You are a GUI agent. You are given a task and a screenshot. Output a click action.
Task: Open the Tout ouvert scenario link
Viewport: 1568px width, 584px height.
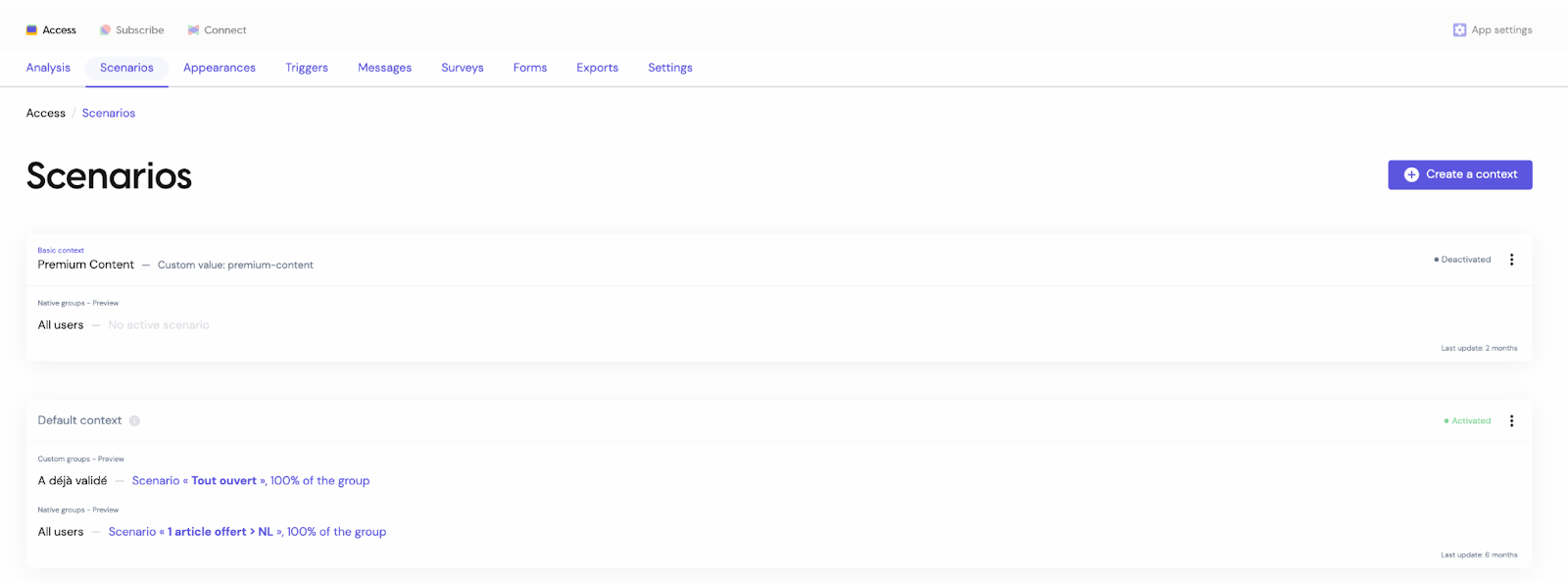(251, 480)
